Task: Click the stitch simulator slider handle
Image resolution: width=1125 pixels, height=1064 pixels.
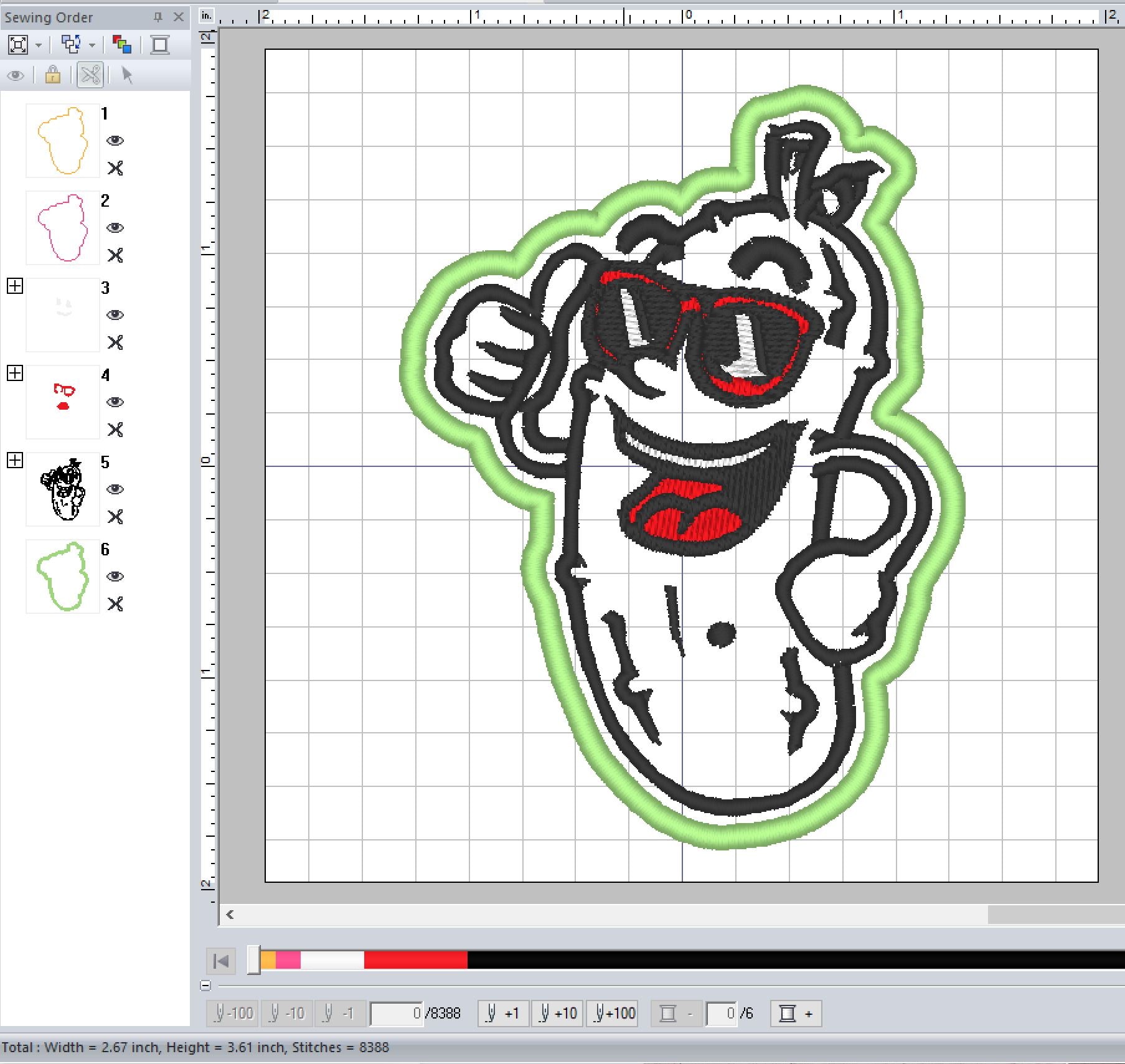Action: point(253,959)
